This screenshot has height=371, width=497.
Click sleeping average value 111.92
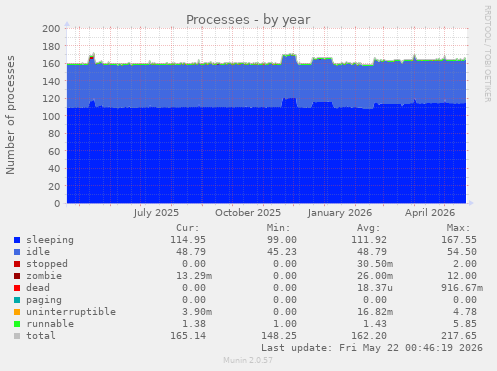tap(369, 240)
